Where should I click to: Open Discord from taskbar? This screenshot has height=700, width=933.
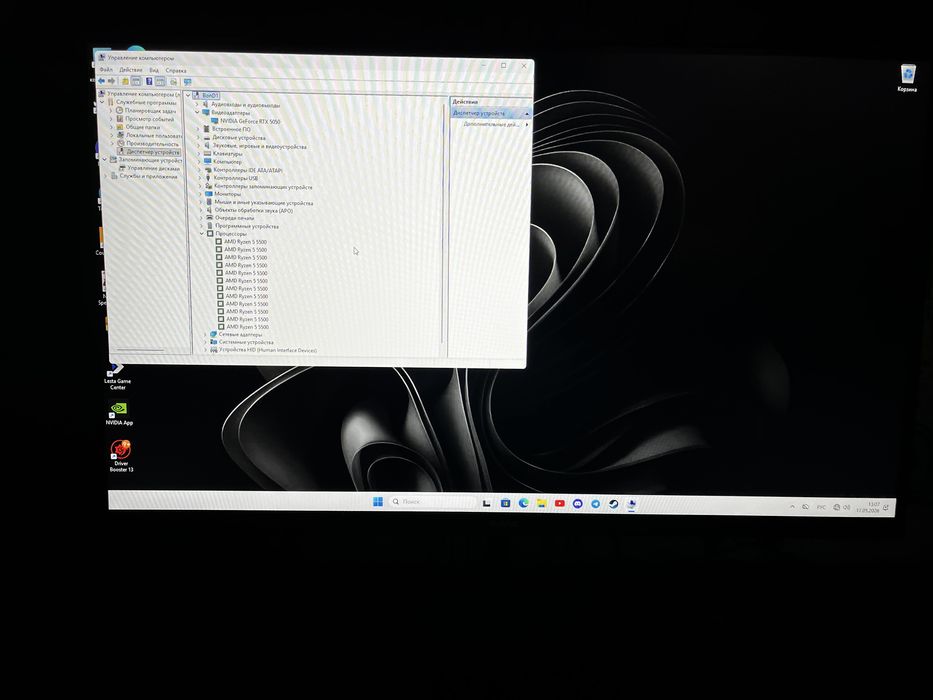pos(577,504)
